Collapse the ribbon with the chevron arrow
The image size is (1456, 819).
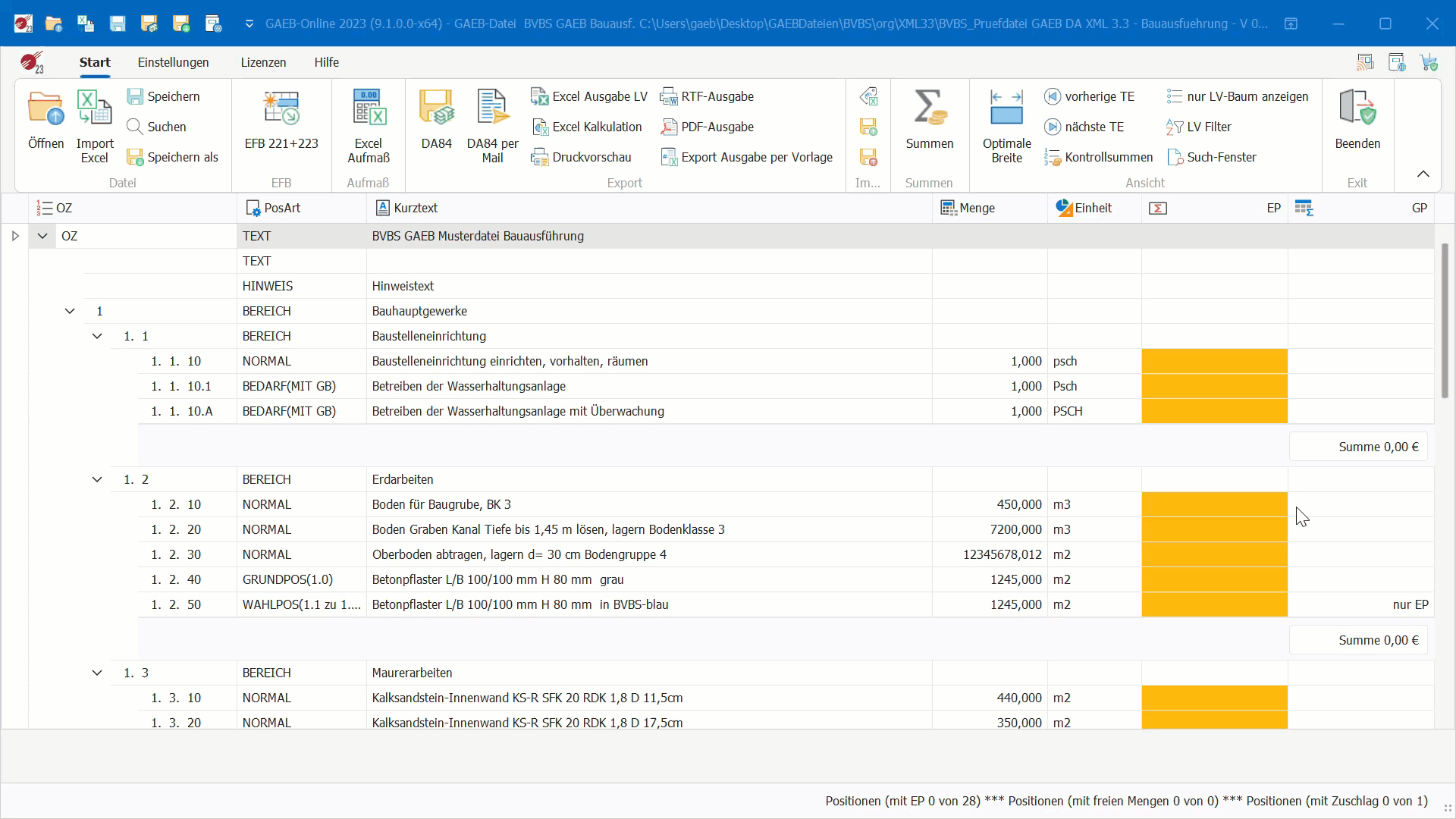pos(1423,174)
